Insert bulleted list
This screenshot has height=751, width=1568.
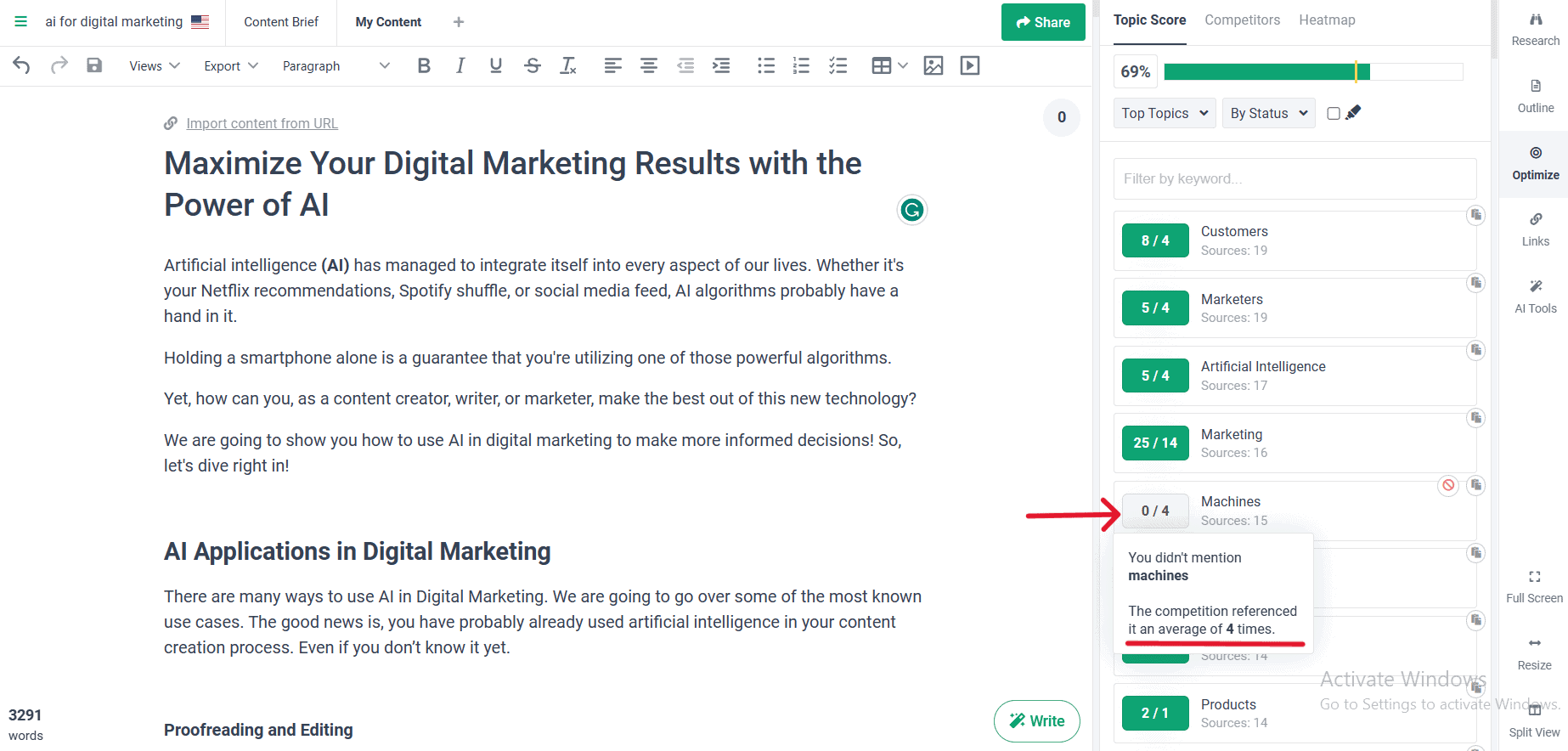[x=766, y=65]
